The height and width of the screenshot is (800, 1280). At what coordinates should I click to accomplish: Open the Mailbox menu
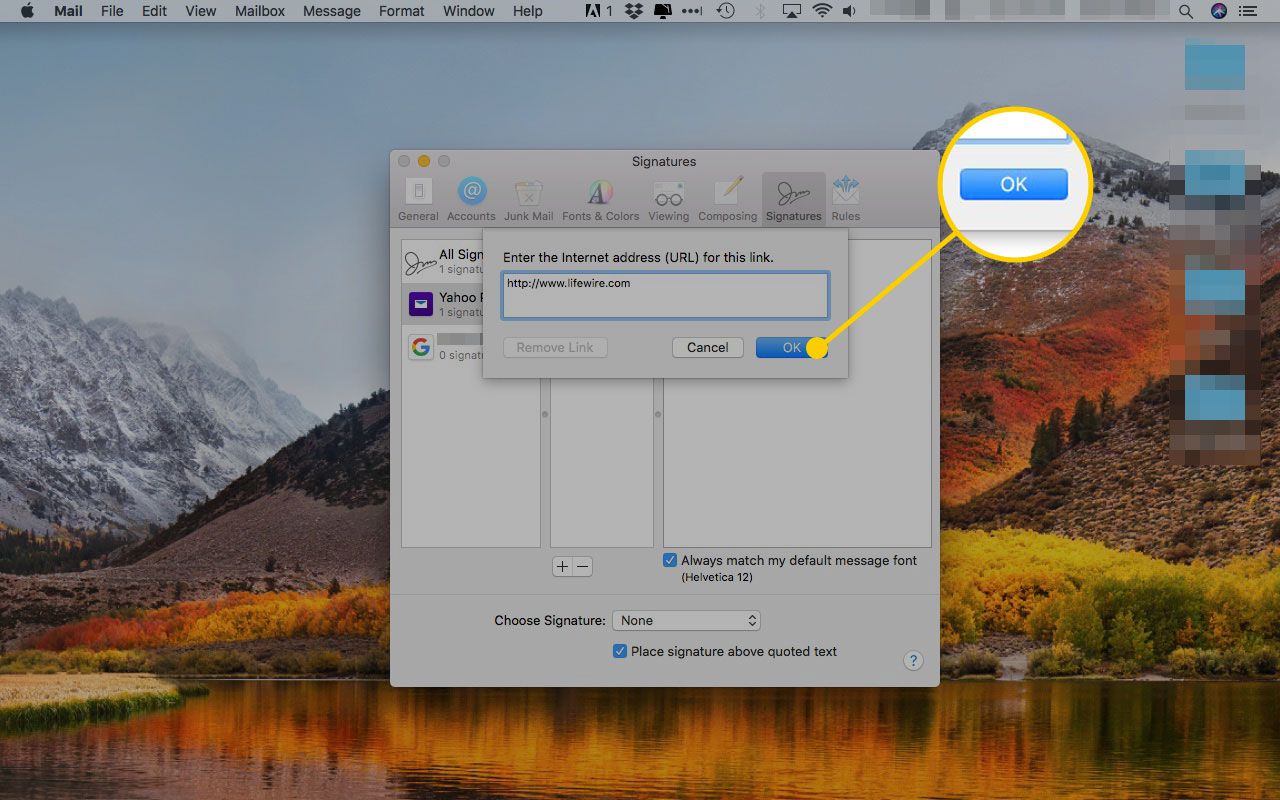coord(260,11)
